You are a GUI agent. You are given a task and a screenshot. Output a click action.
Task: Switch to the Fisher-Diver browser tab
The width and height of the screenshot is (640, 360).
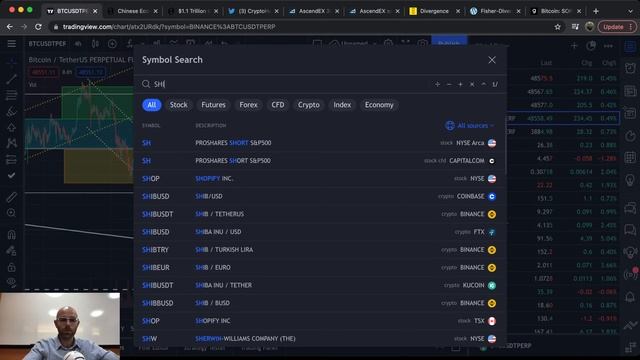(x=495, y=11)
